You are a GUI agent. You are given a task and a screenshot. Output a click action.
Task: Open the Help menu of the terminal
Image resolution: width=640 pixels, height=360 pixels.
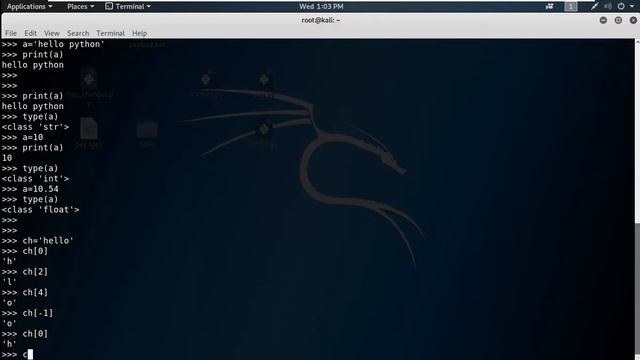point(139,33)
